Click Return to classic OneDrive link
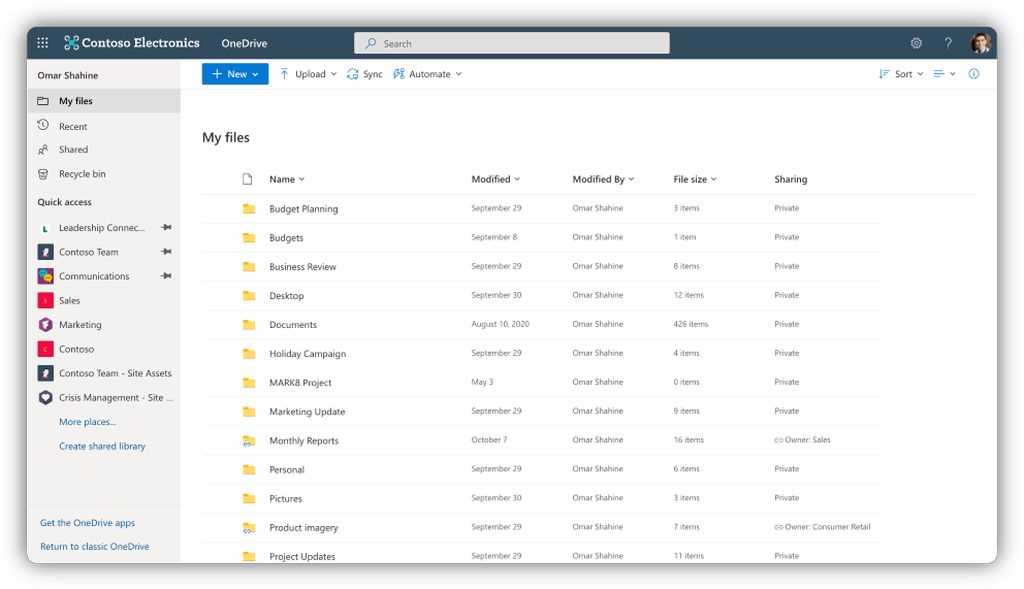Viewport: 1024px width, 589px height. 95,546
